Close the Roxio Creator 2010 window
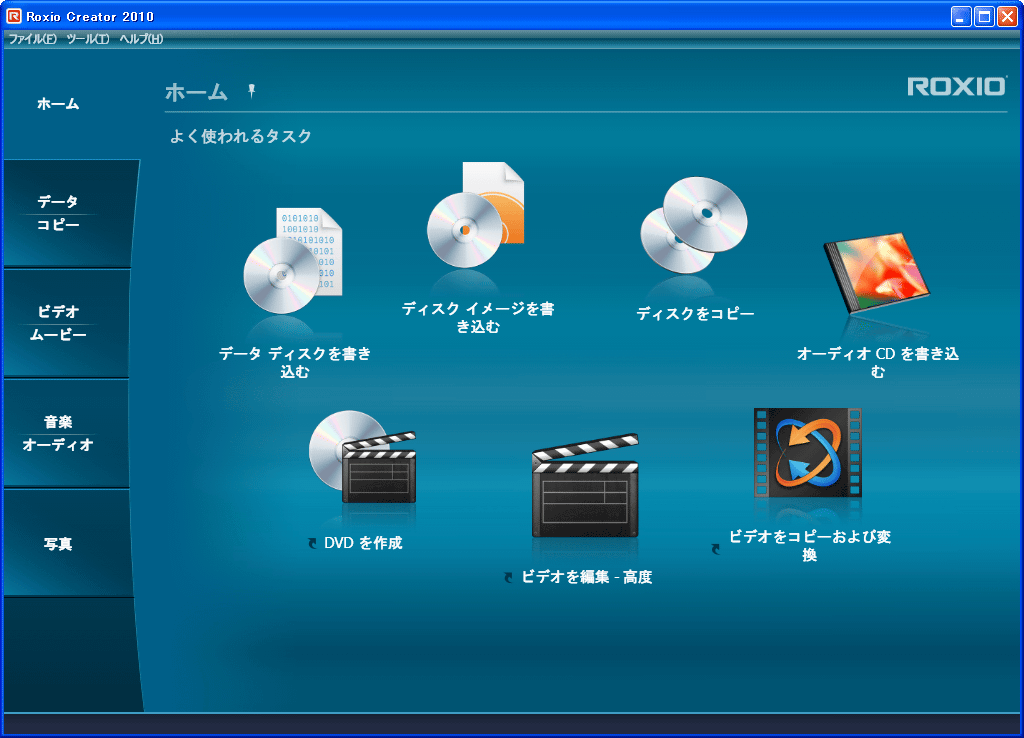The width and height of the screenshot is (1024, 738). (1007, 16)
